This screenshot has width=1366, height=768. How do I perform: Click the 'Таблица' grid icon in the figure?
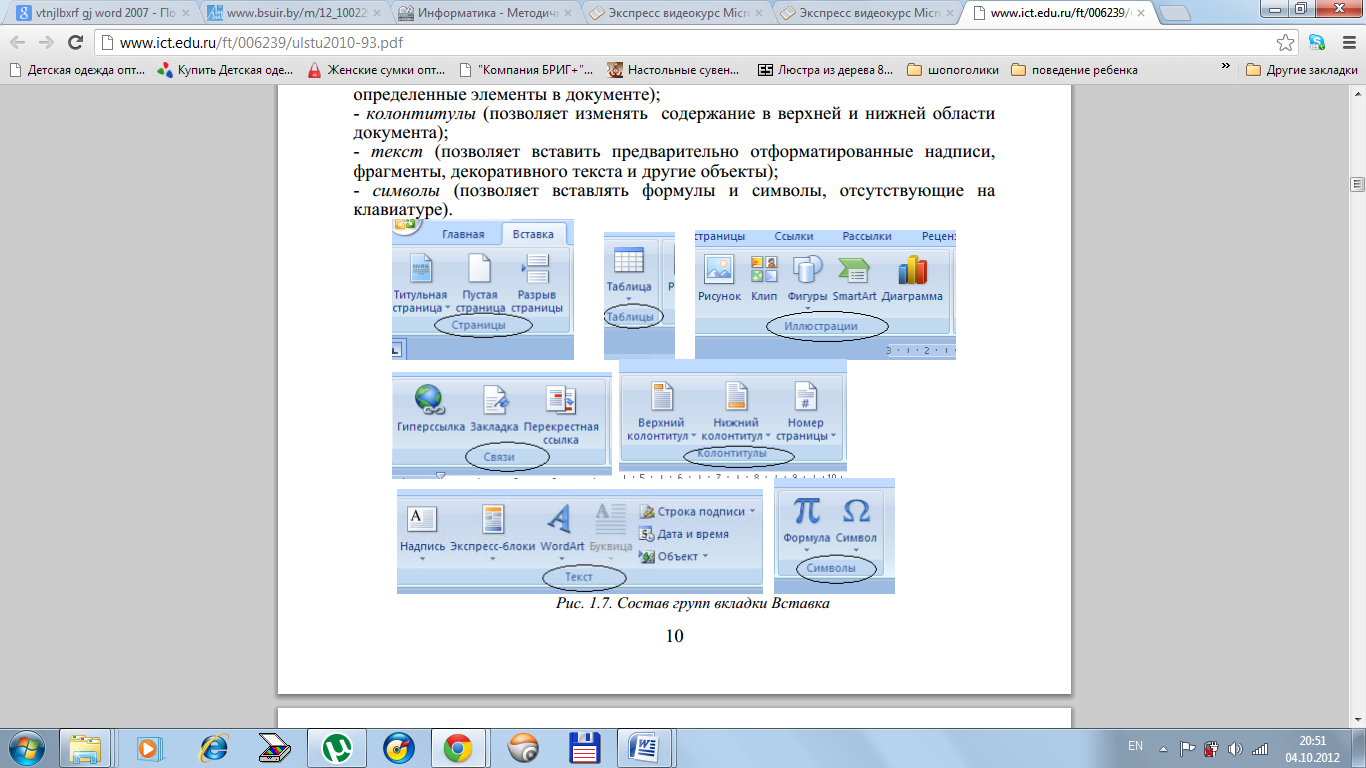(629, 262)
